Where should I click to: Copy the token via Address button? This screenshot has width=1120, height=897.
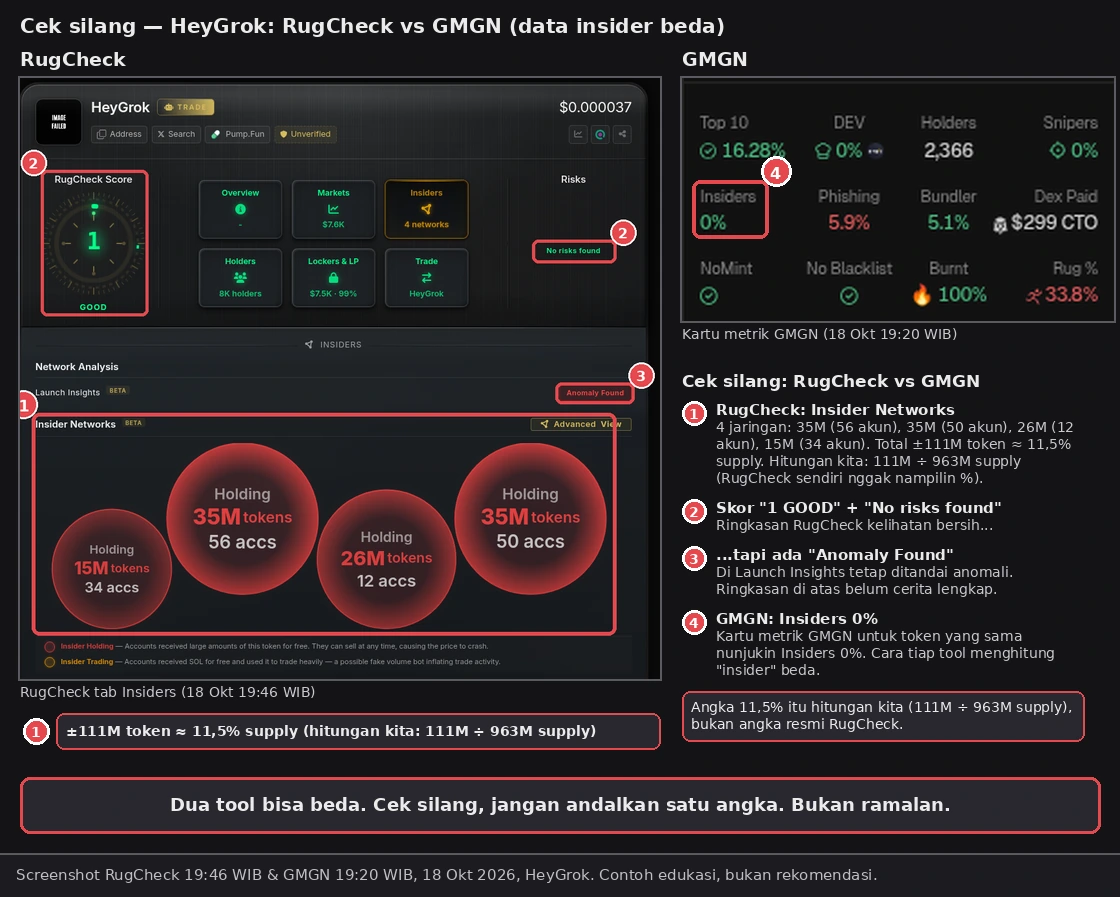[119, 134]
